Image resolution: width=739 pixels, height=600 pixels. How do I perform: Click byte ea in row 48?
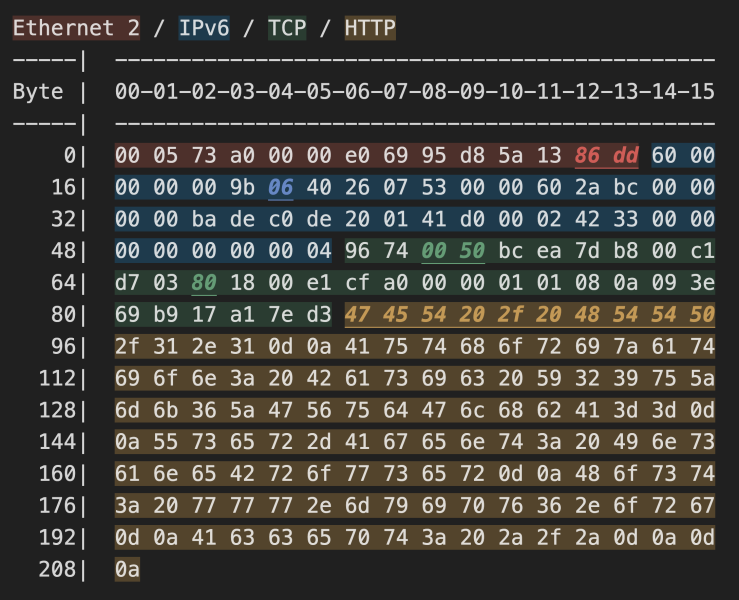tap(549, 251)
